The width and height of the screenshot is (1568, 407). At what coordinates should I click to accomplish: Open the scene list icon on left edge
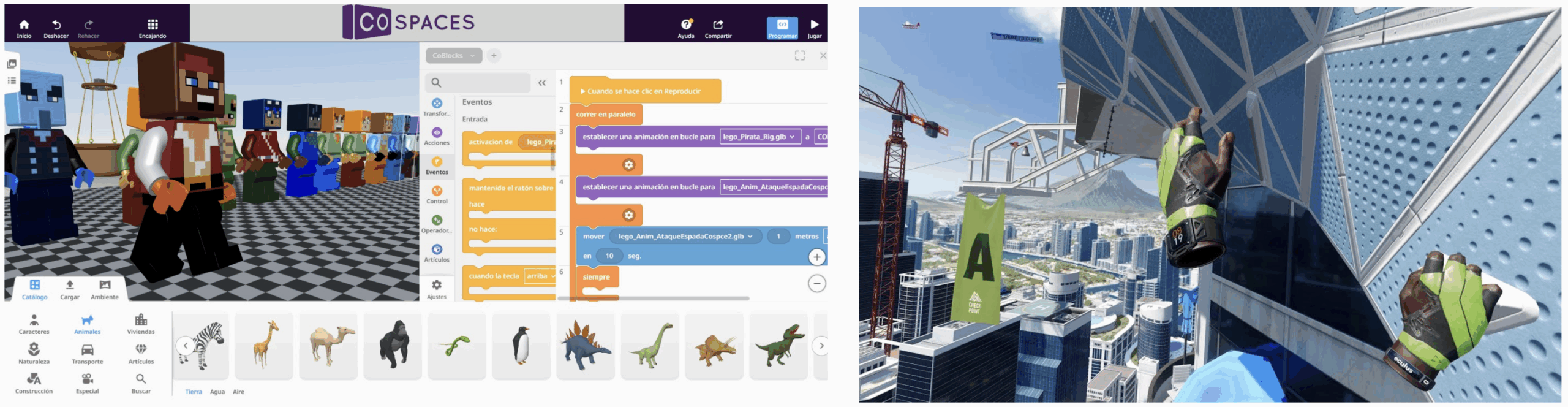click(x=12, y=64)
